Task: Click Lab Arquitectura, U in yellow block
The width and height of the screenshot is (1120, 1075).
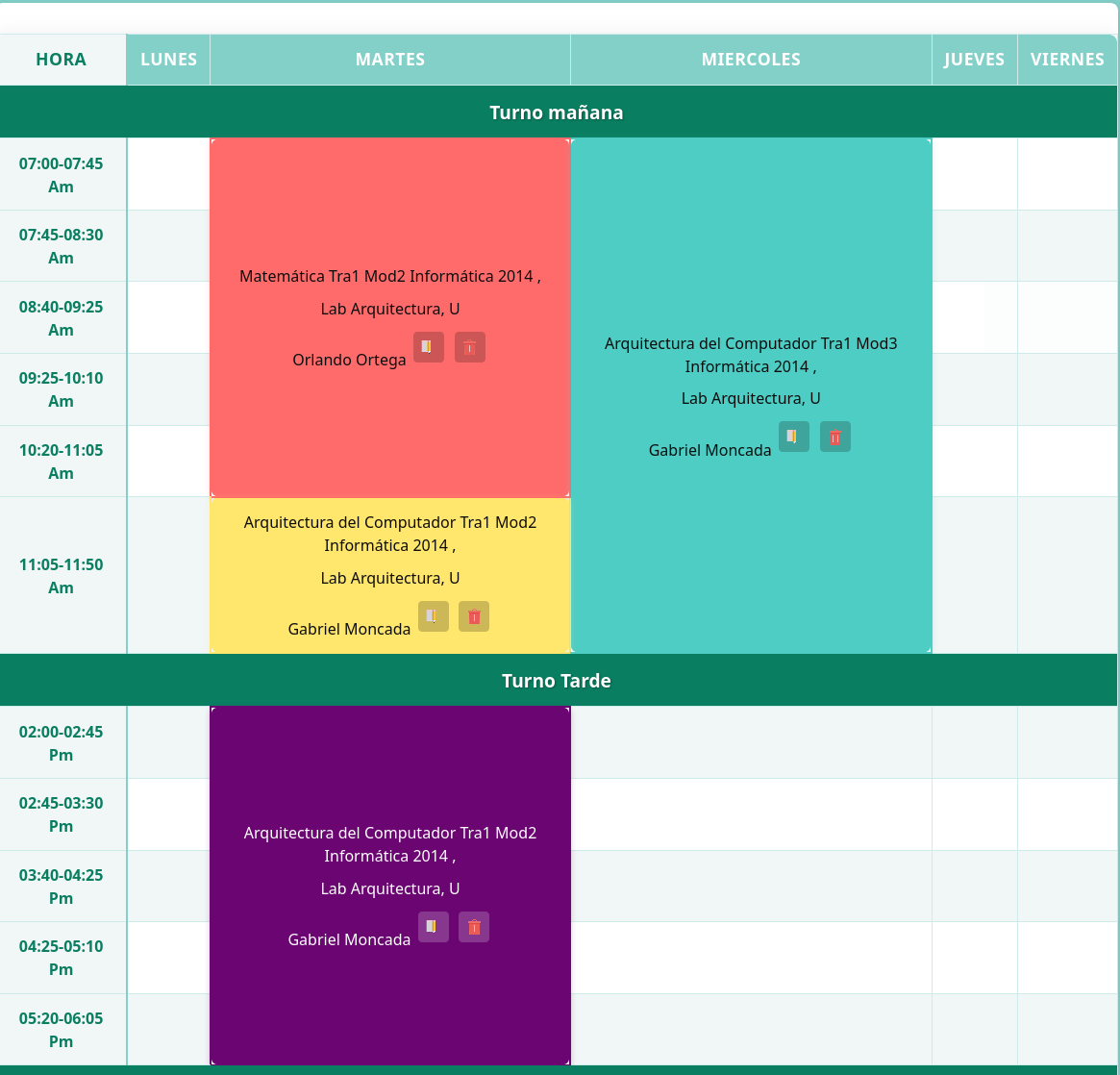Action: (x=390, y=579)
